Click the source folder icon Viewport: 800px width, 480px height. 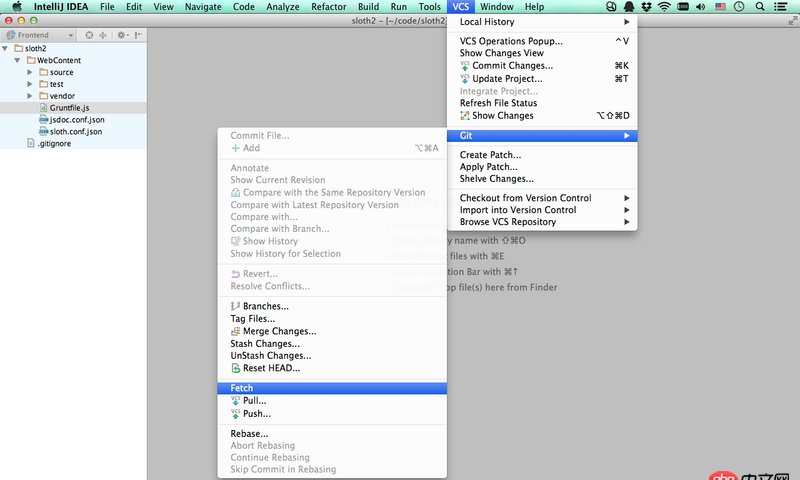pyautogui.click(x=43, y=72)
